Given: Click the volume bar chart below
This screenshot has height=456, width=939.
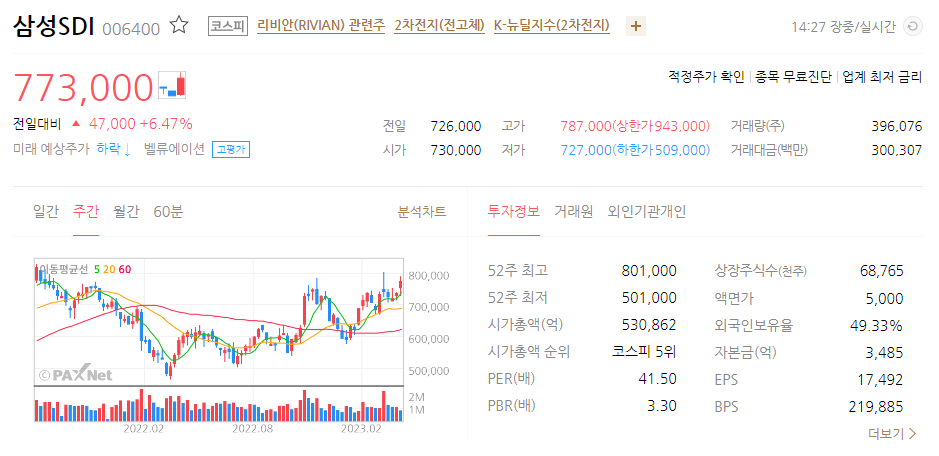Looking at the screenshot, I should tap(219, 404).
